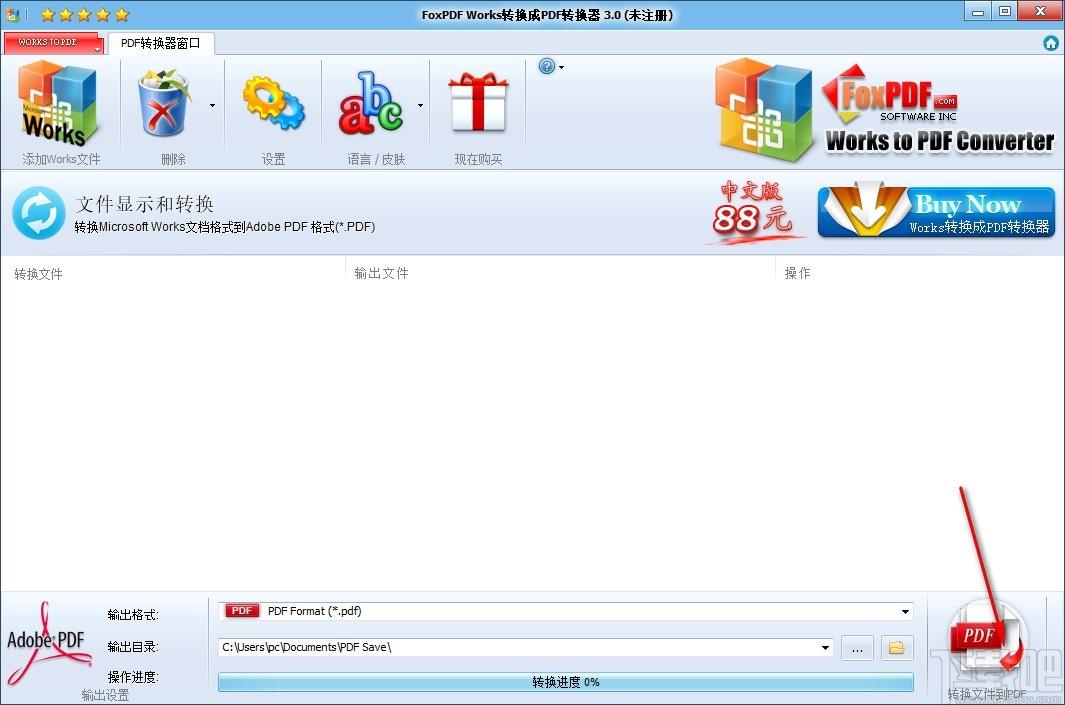Open the red WORKS TO PDF menu tab
Screen dimensions: 1065x705
click(54, 43)
